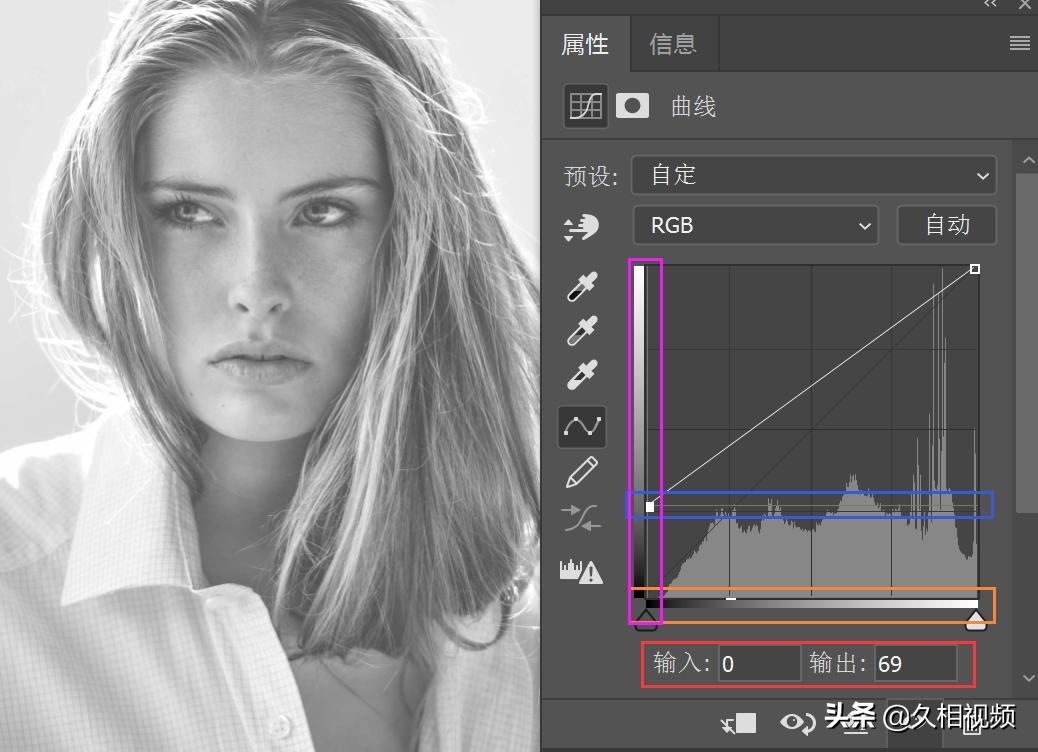Viewport: 1038px width, 752px height.
Task: Click the Curves adjustment grid icon
Action: tap(585, 106)
